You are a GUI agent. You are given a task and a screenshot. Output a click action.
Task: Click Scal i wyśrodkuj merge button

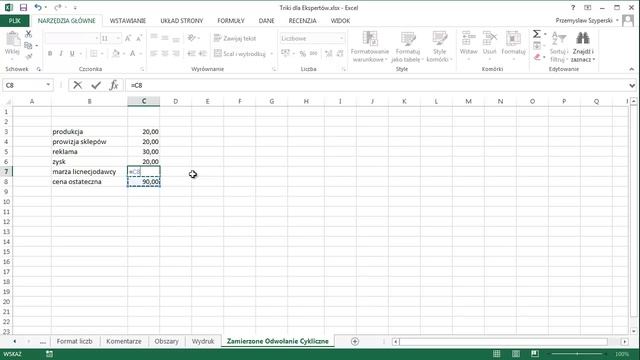click(240, 53)
